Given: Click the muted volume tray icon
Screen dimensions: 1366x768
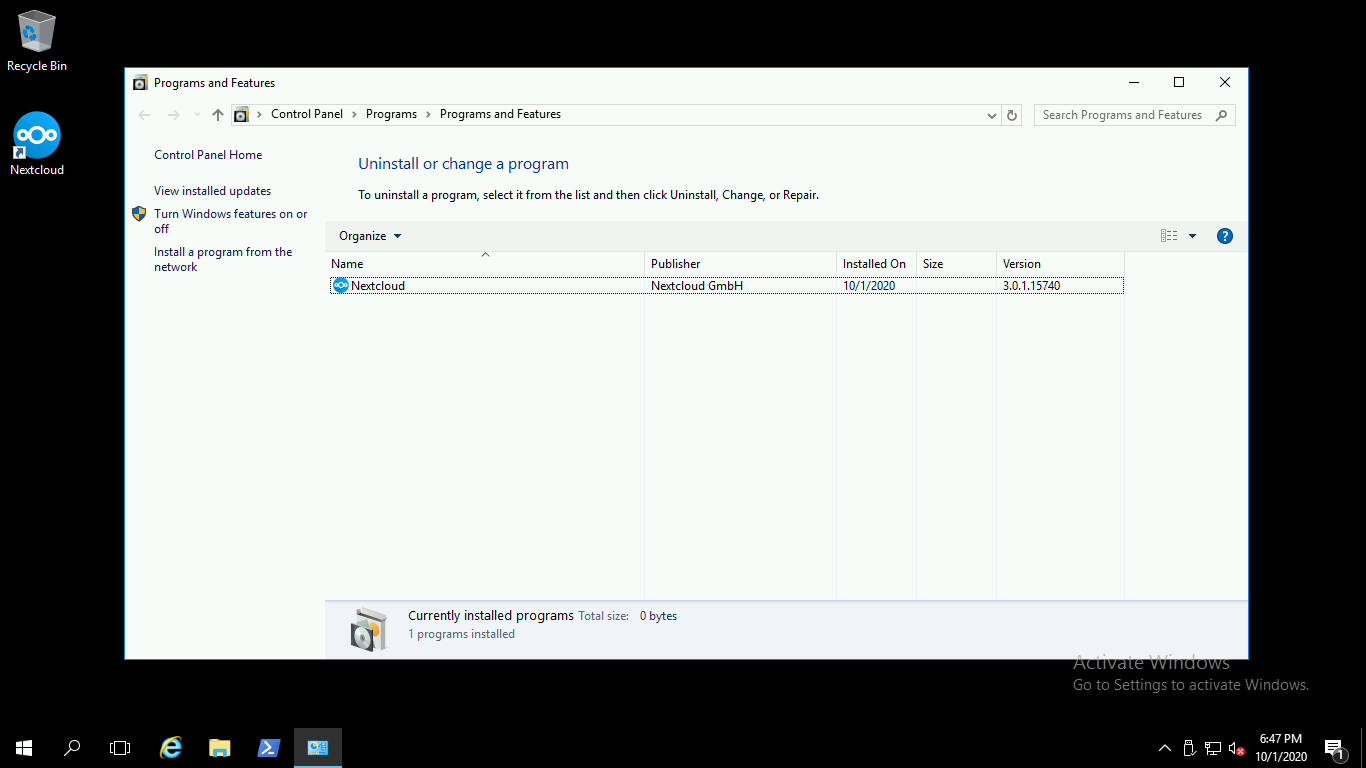Looking at the screenshot, I should click(x=1237, y=748).
